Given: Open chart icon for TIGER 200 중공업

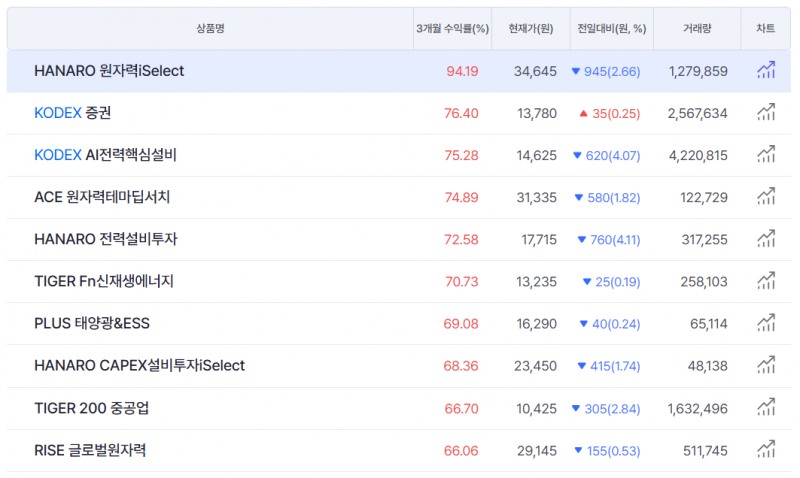Looking at the screenshot, I should [x=766, y=408].
